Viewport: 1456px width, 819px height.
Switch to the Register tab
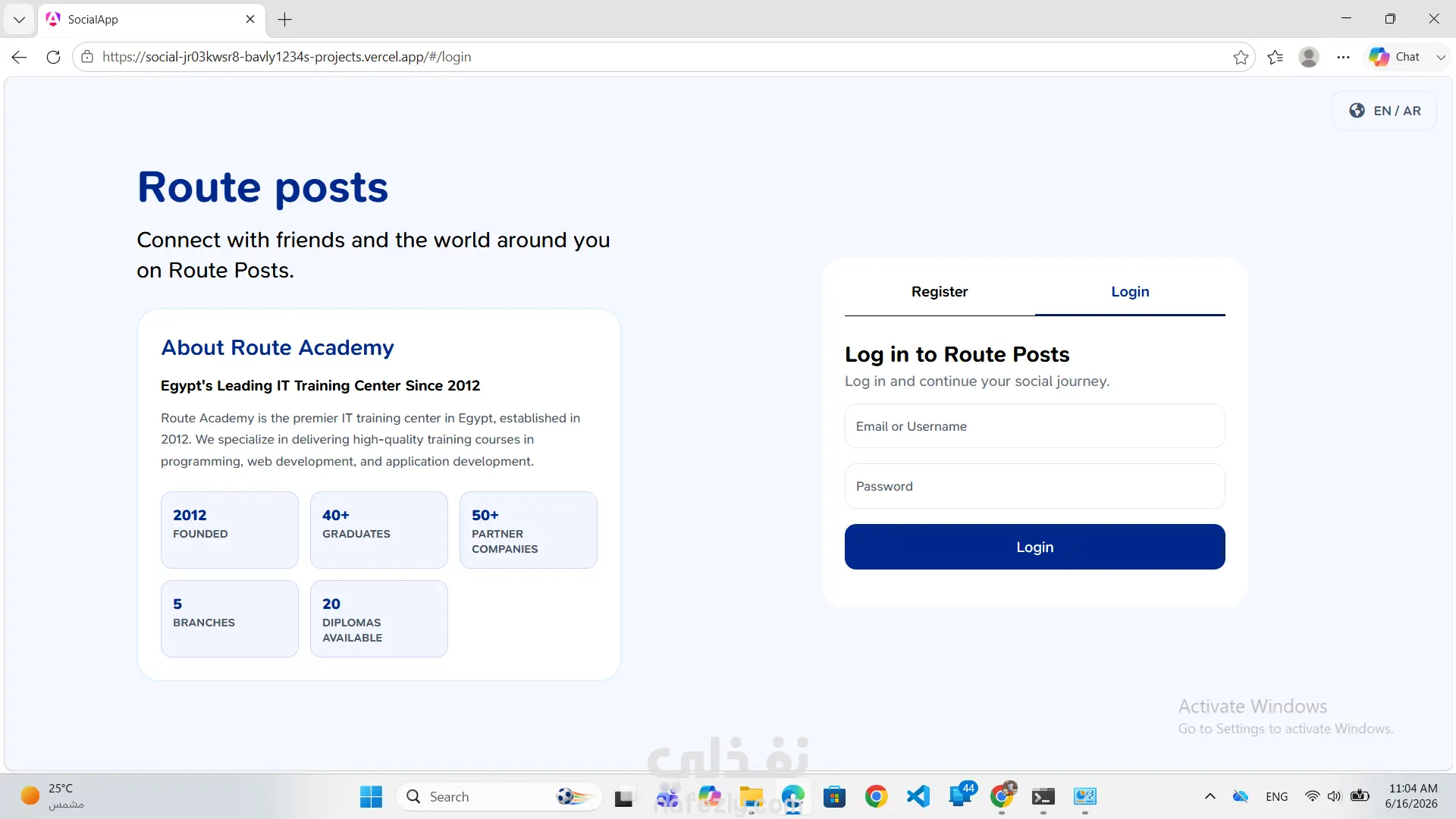pyautogui.click(x=940, y=292)
